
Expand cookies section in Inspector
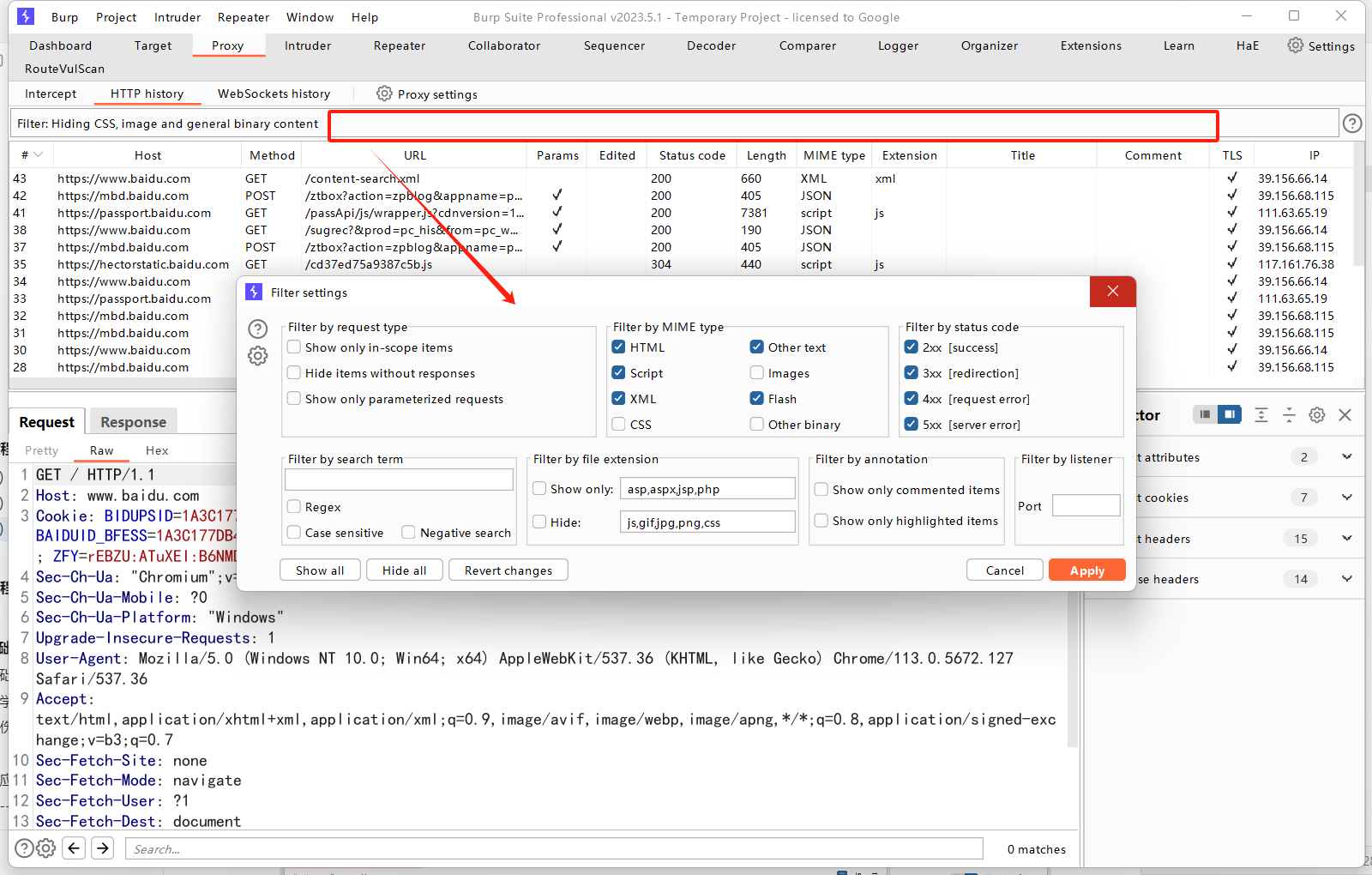tap(1347, 498)
